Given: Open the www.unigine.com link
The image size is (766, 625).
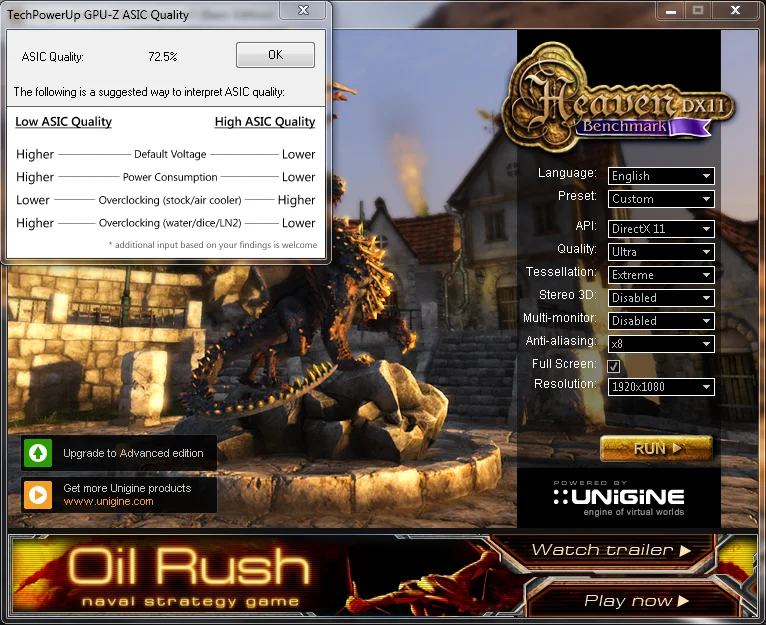Looking at the screenshot, I should pos(108,501).
